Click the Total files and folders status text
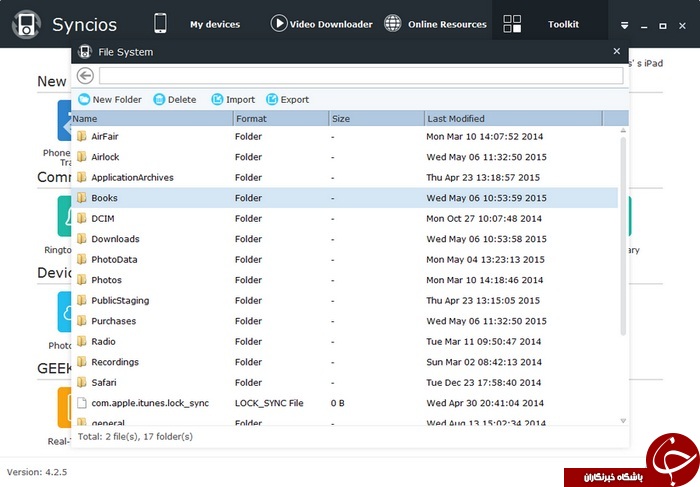The image size is (700, 487). pyautogui.click(x=135, y=437)
